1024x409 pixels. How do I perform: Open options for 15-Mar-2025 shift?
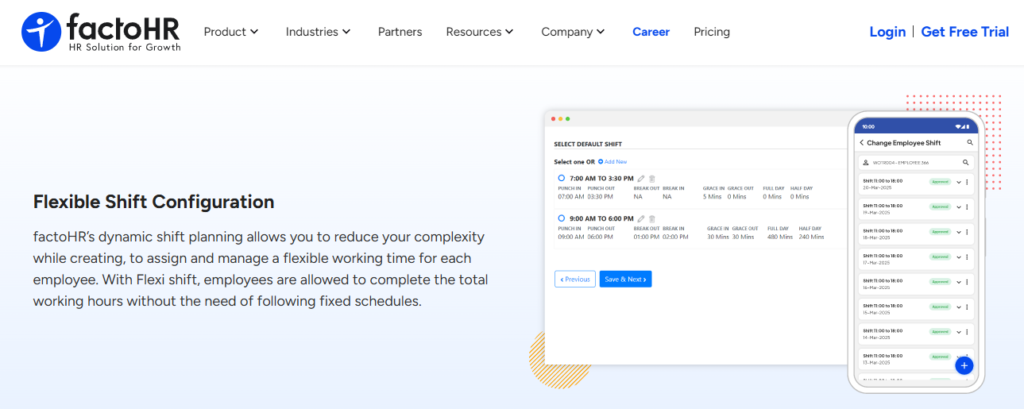[967, 306]
